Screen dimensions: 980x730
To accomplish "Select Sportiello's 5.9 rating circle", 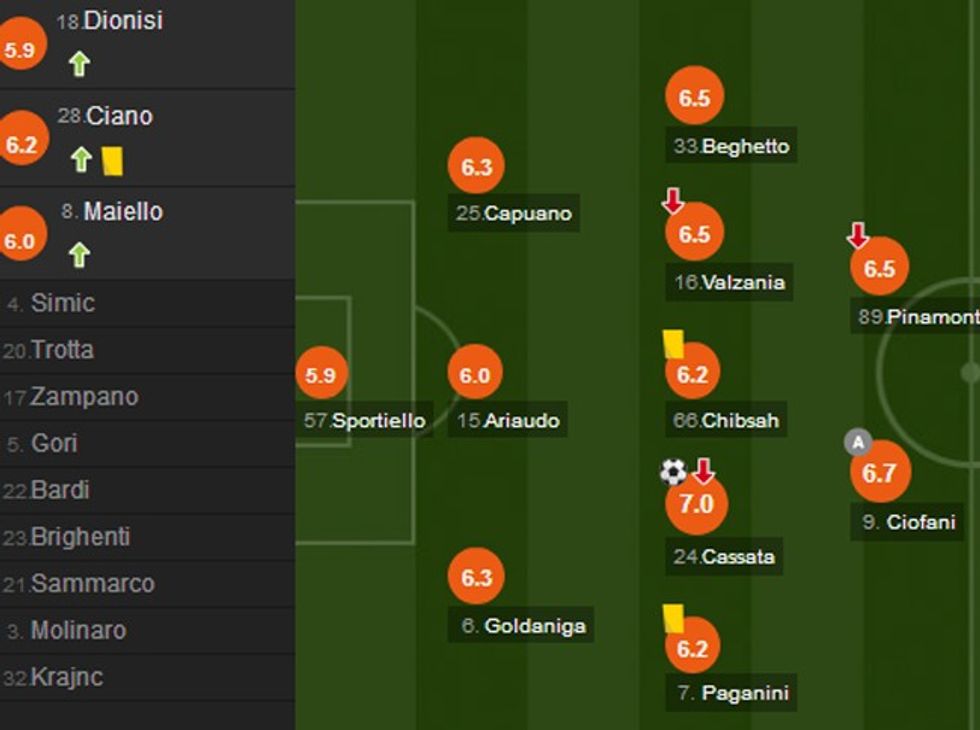I will click(321, 375).
